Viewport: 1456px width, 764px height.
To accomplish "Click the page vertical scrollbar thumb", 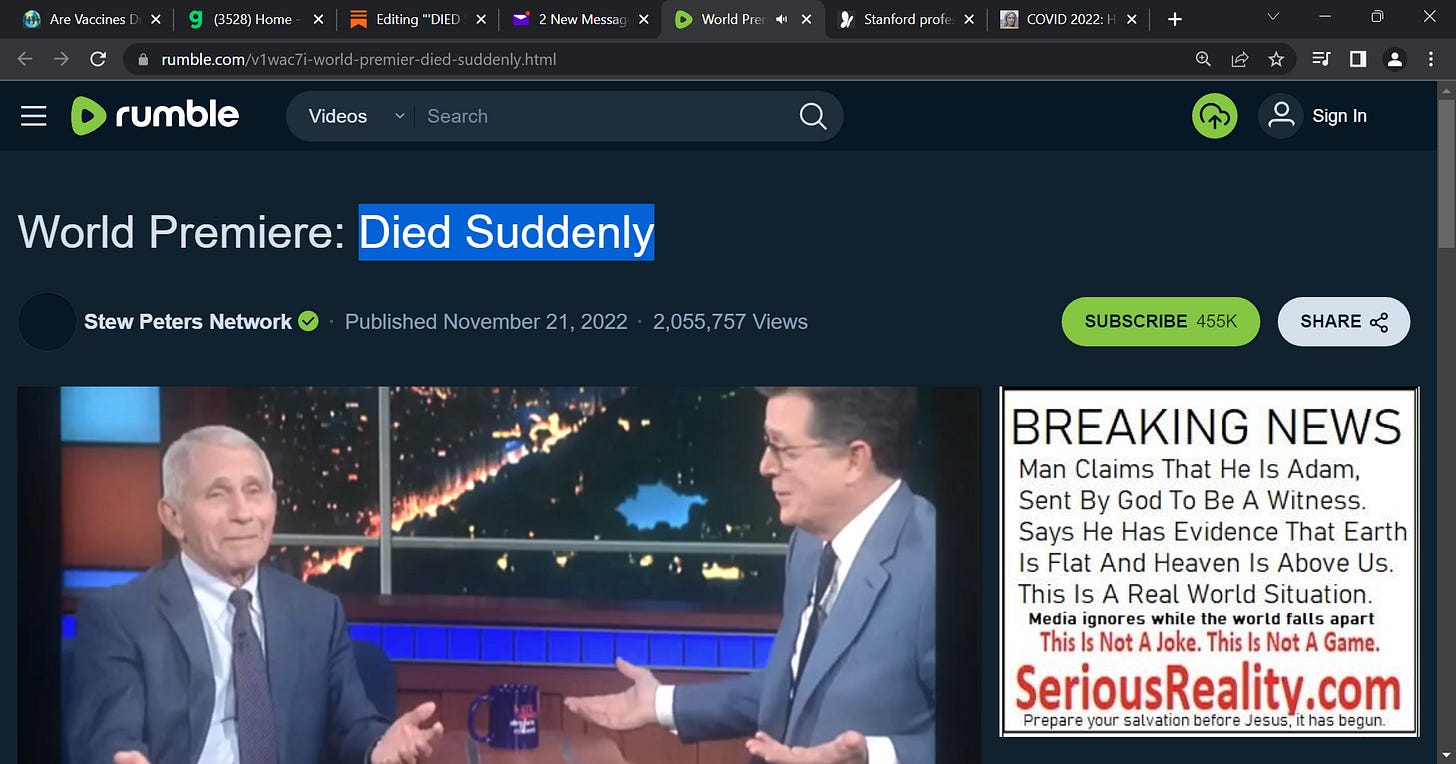I will click(x=1446, y=172).
